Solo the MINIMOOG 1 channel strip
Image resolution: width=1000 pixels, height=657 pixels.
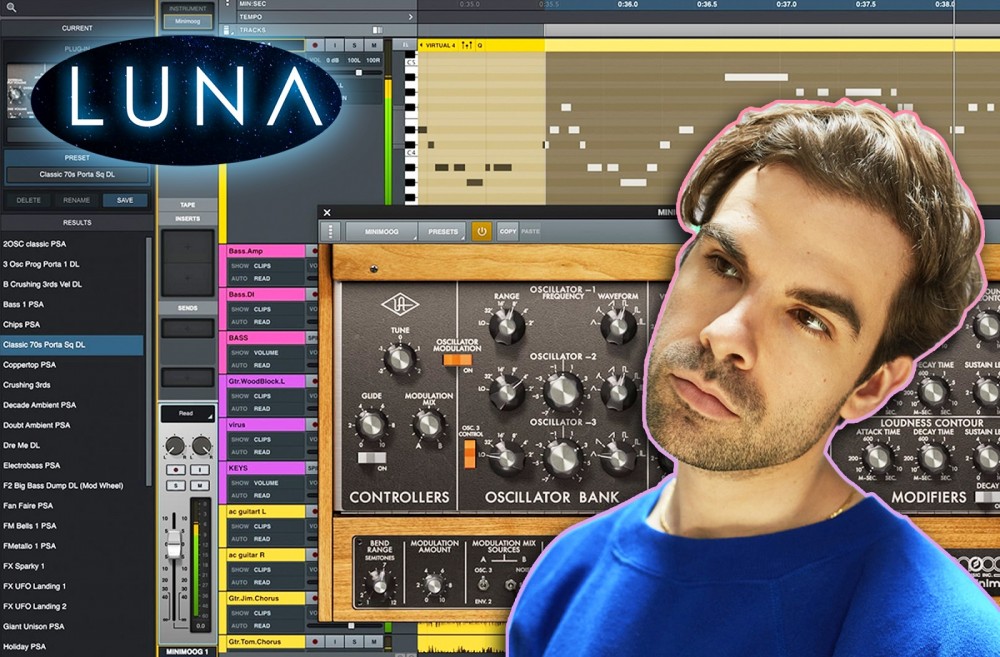click(175, 485)
